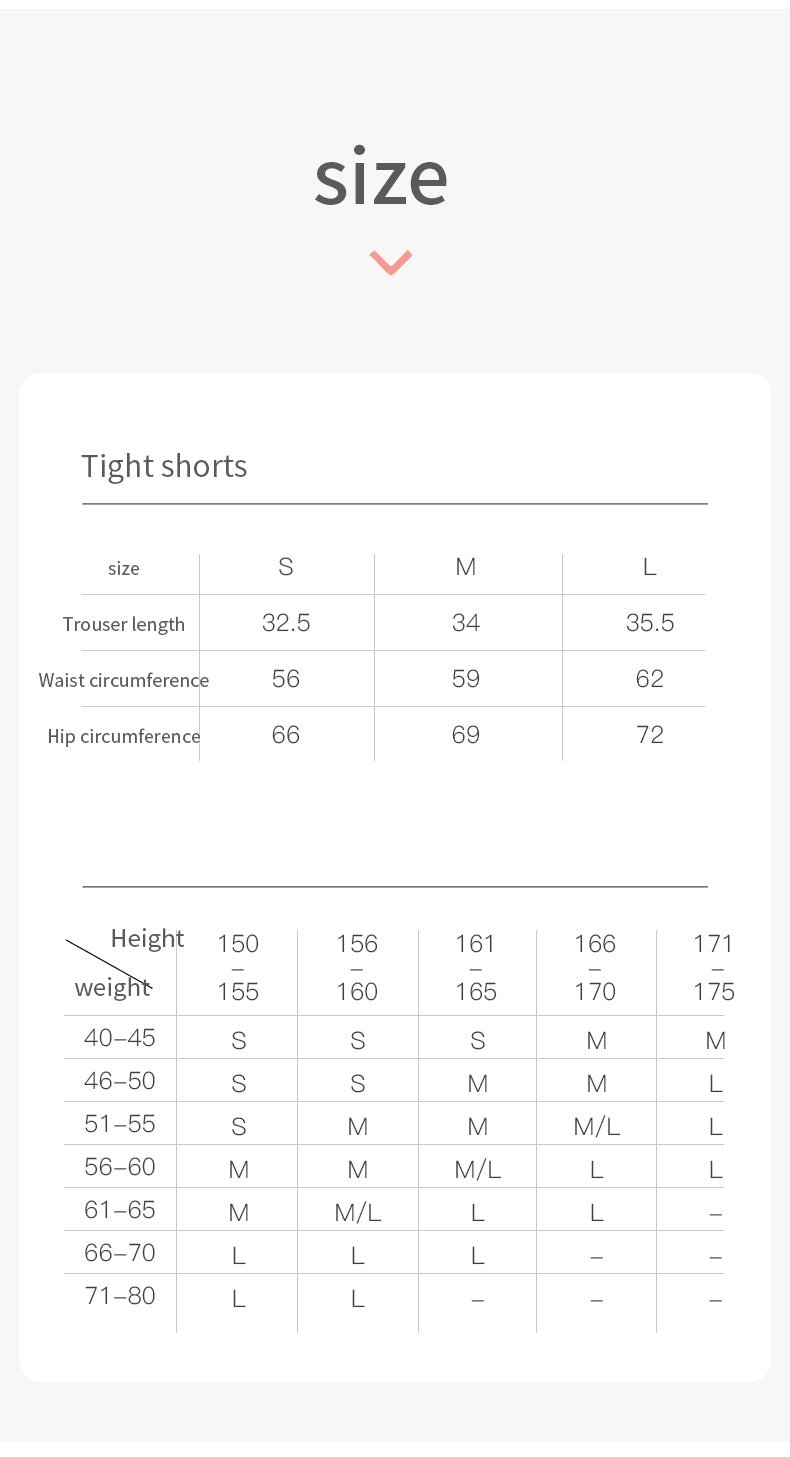Click the "Trouser length" row label
This screenshot has width=790, height=1457.
pyautogui.click(x=124, y=624)
